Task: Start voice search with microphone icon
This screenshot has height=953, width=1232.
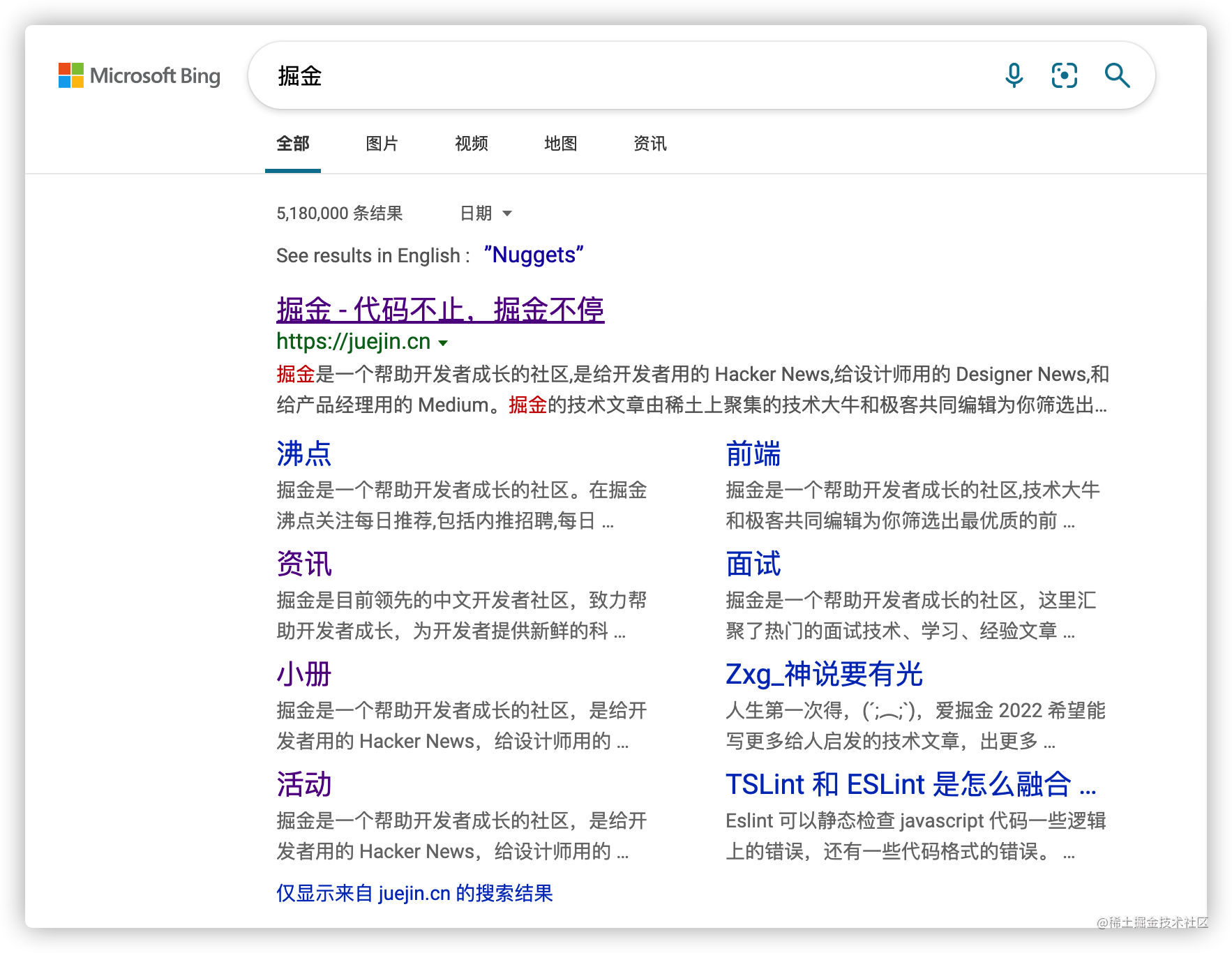Action: tap(1014, 75)
